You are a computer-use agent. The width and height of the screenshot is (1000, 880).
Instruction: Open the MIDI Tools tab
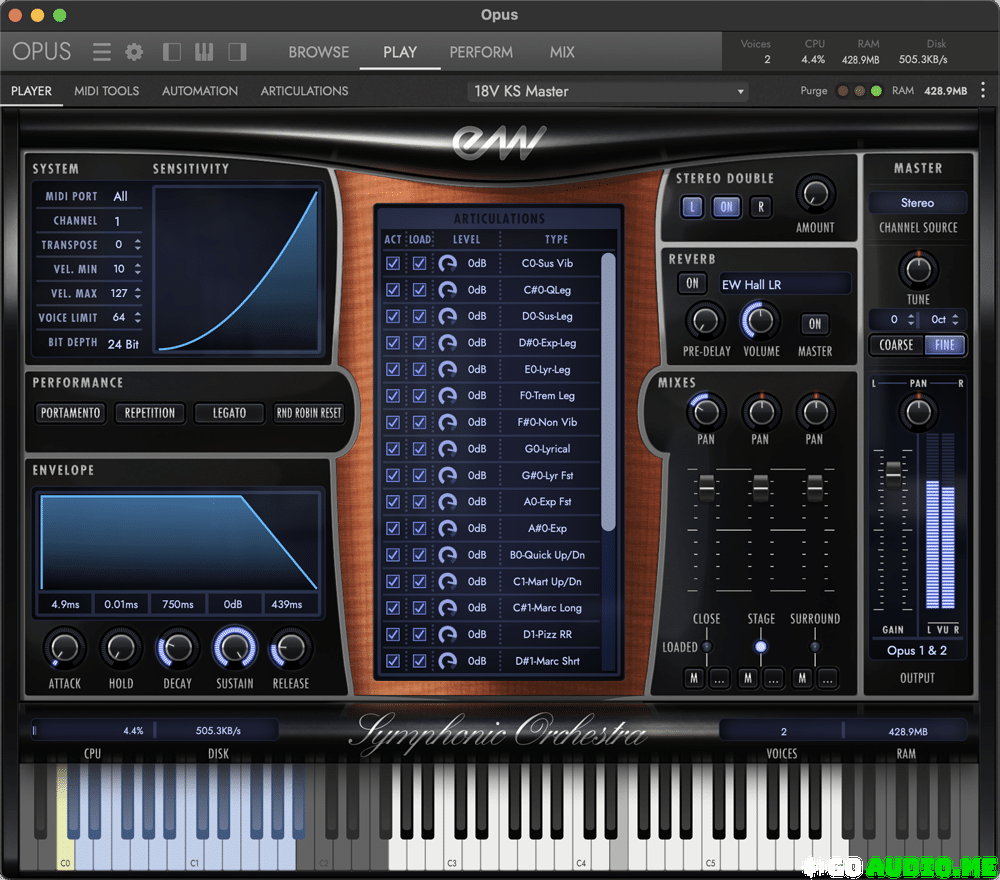pyautogui.click(x=107, y=91)
